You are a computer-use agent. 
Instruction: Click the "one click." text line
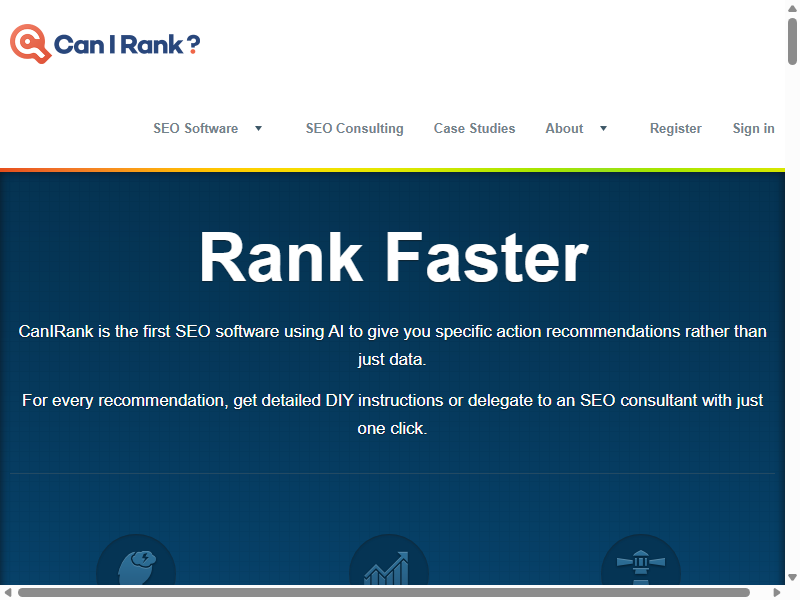coord(392,429)
